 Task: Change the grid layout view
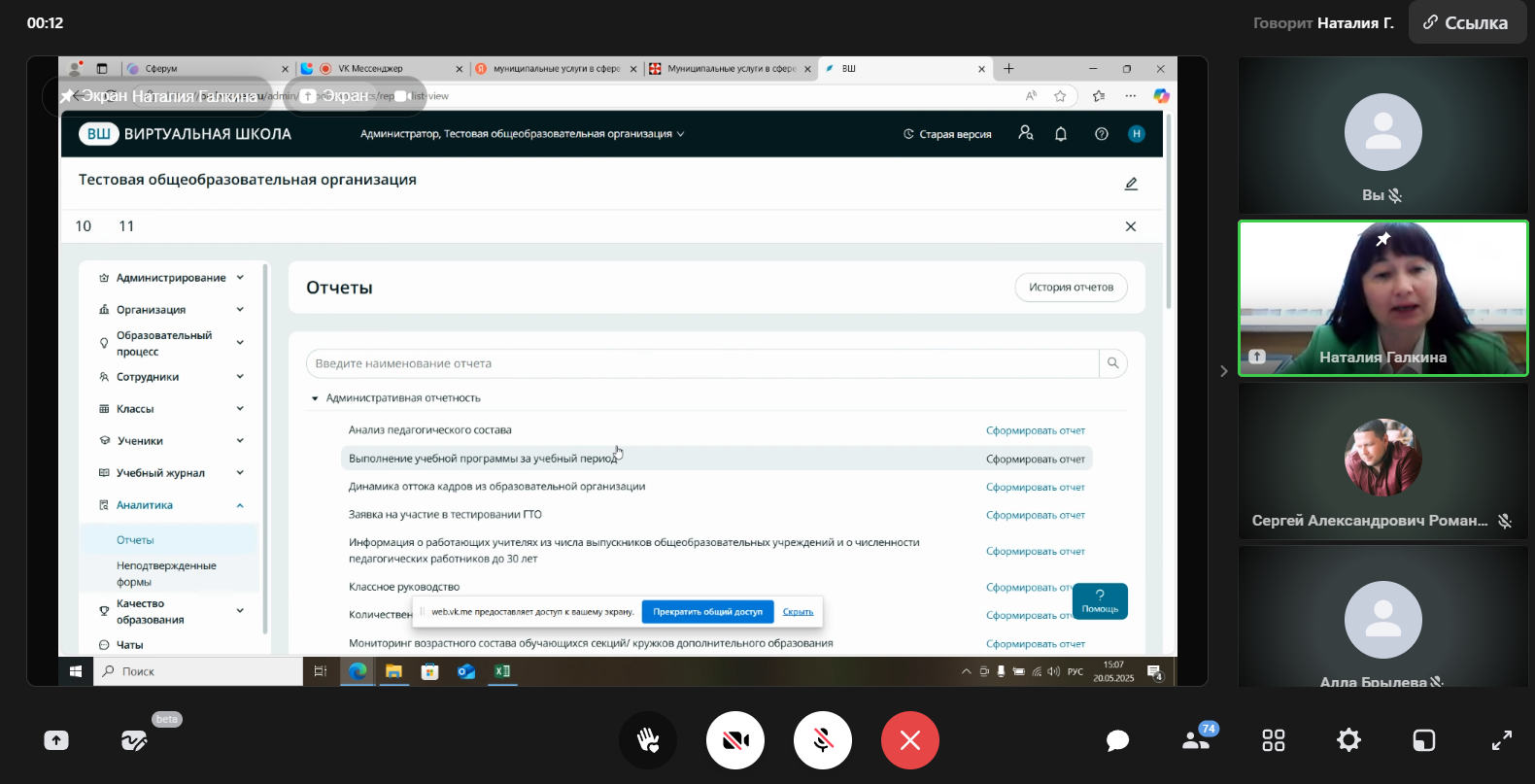click(x=1273, y=740)
